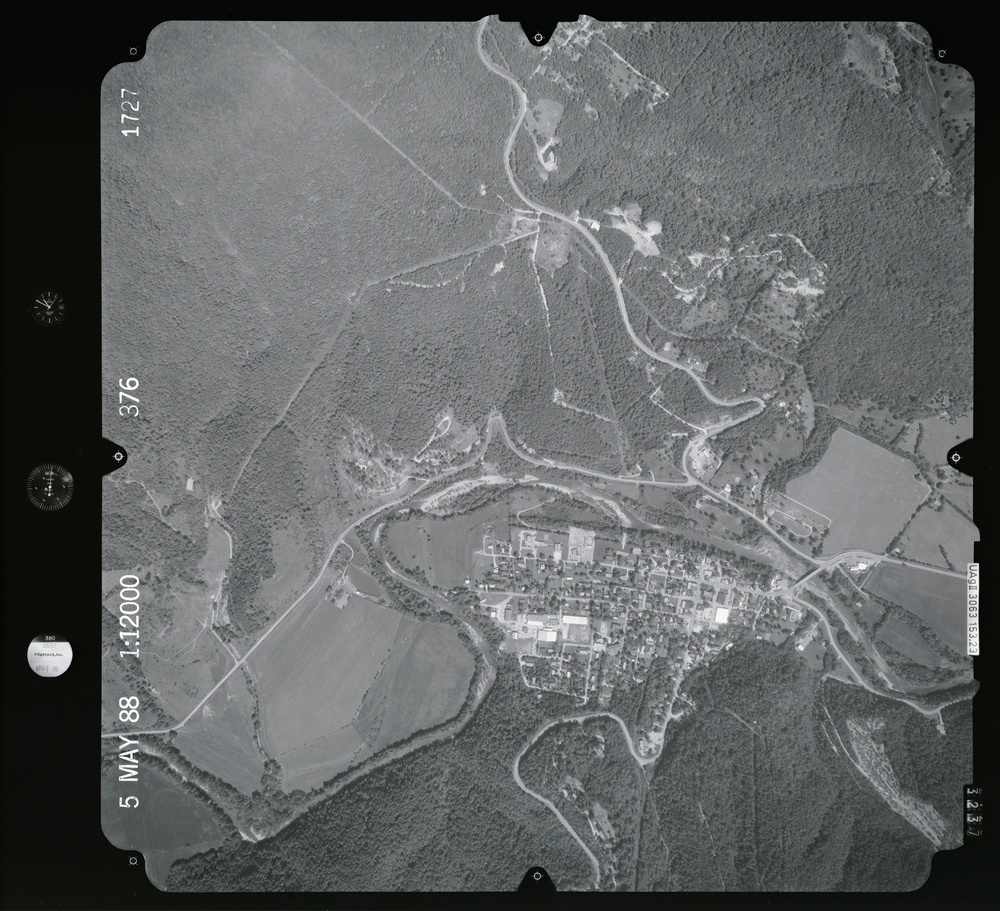Image resolution: width=1000 pixels, height=911 pixels.
Task: Click the top center fiducial mark
Action: [x=538, y=37]
